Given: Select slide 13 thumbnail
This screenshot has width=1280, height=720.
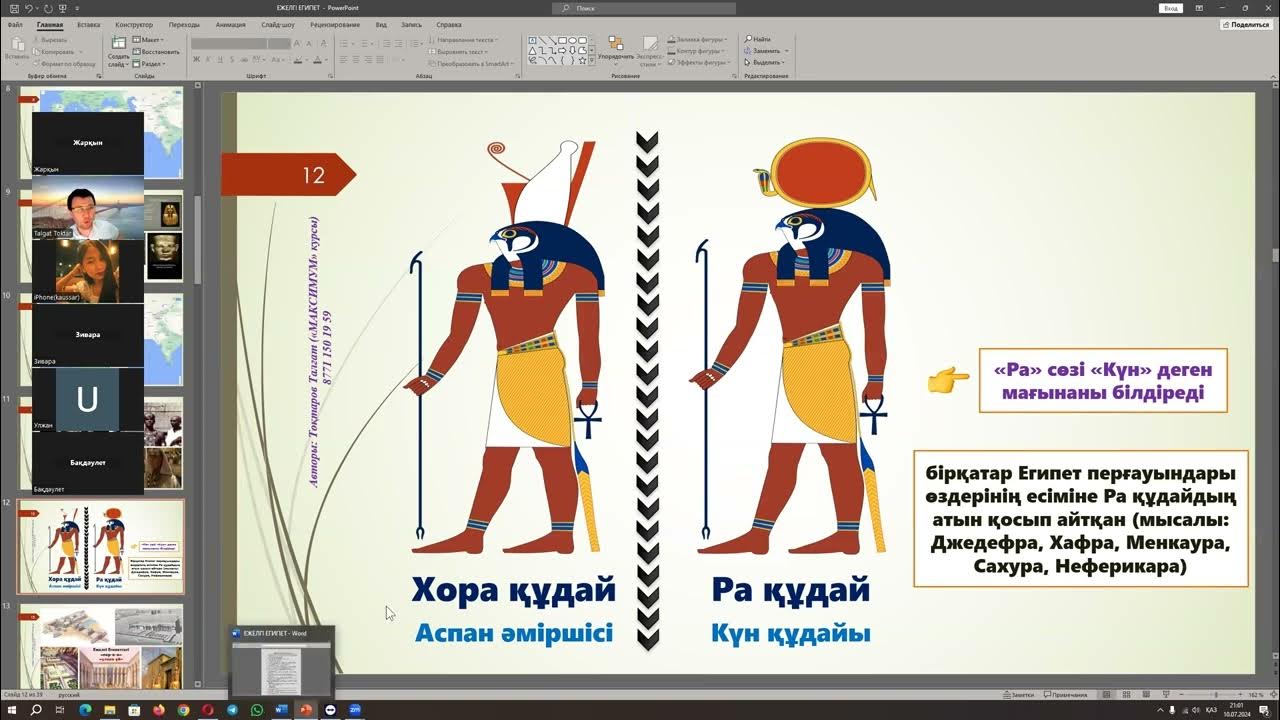Looking at the screenshot, I should 100,647.
